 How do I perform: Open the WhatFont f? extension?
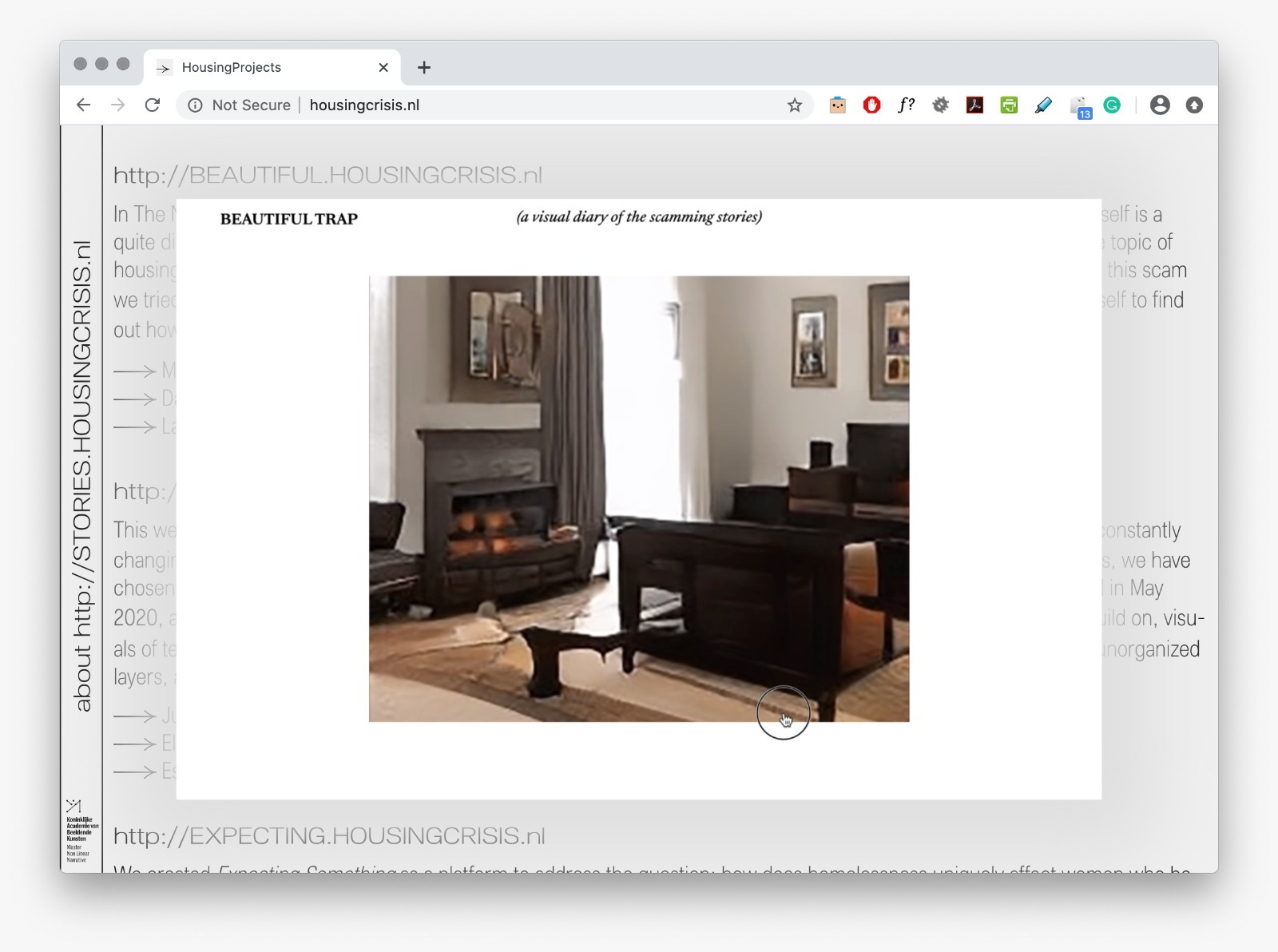tap(906, 105)
